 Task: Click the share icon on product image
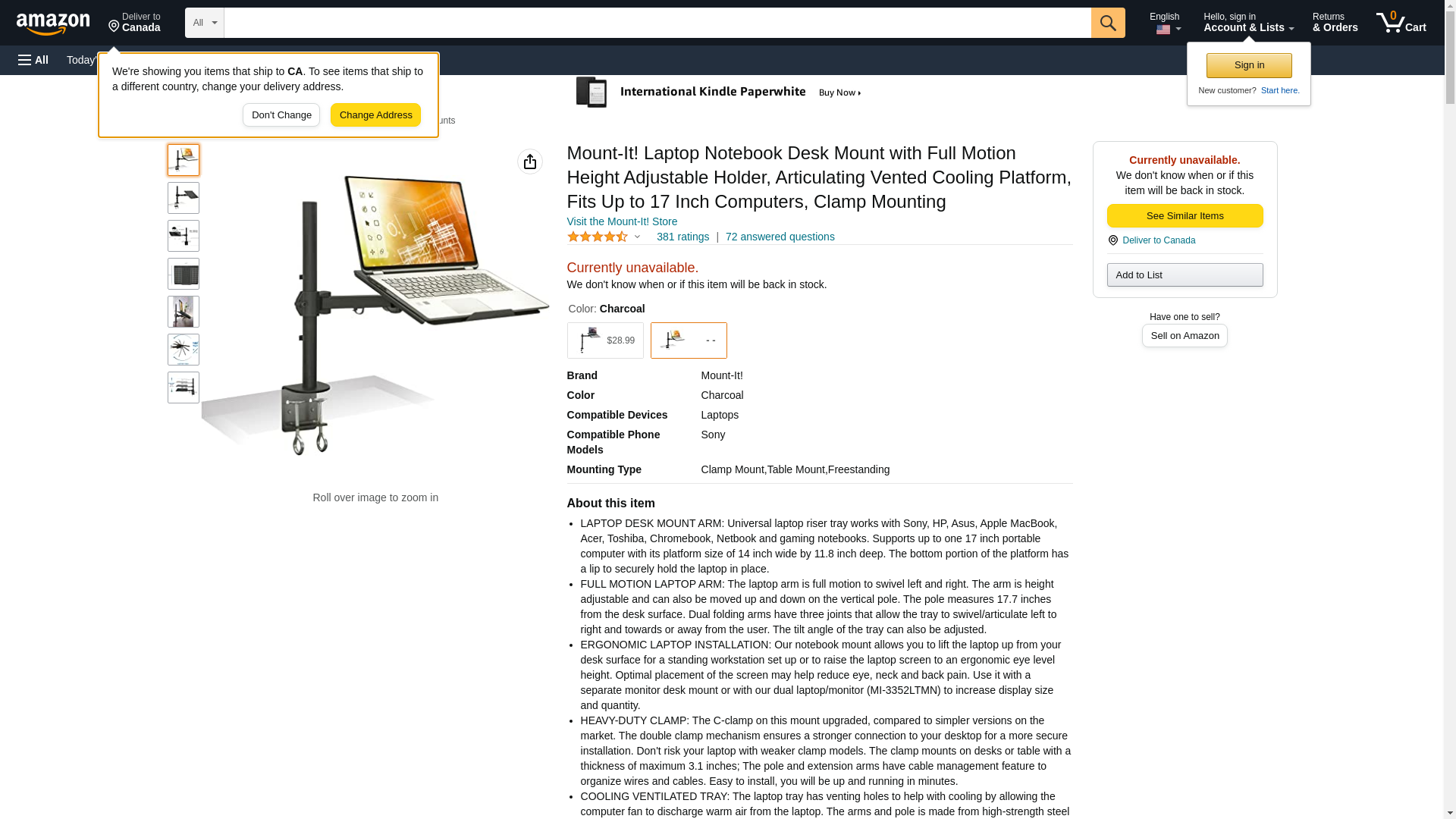click(530, 162)
